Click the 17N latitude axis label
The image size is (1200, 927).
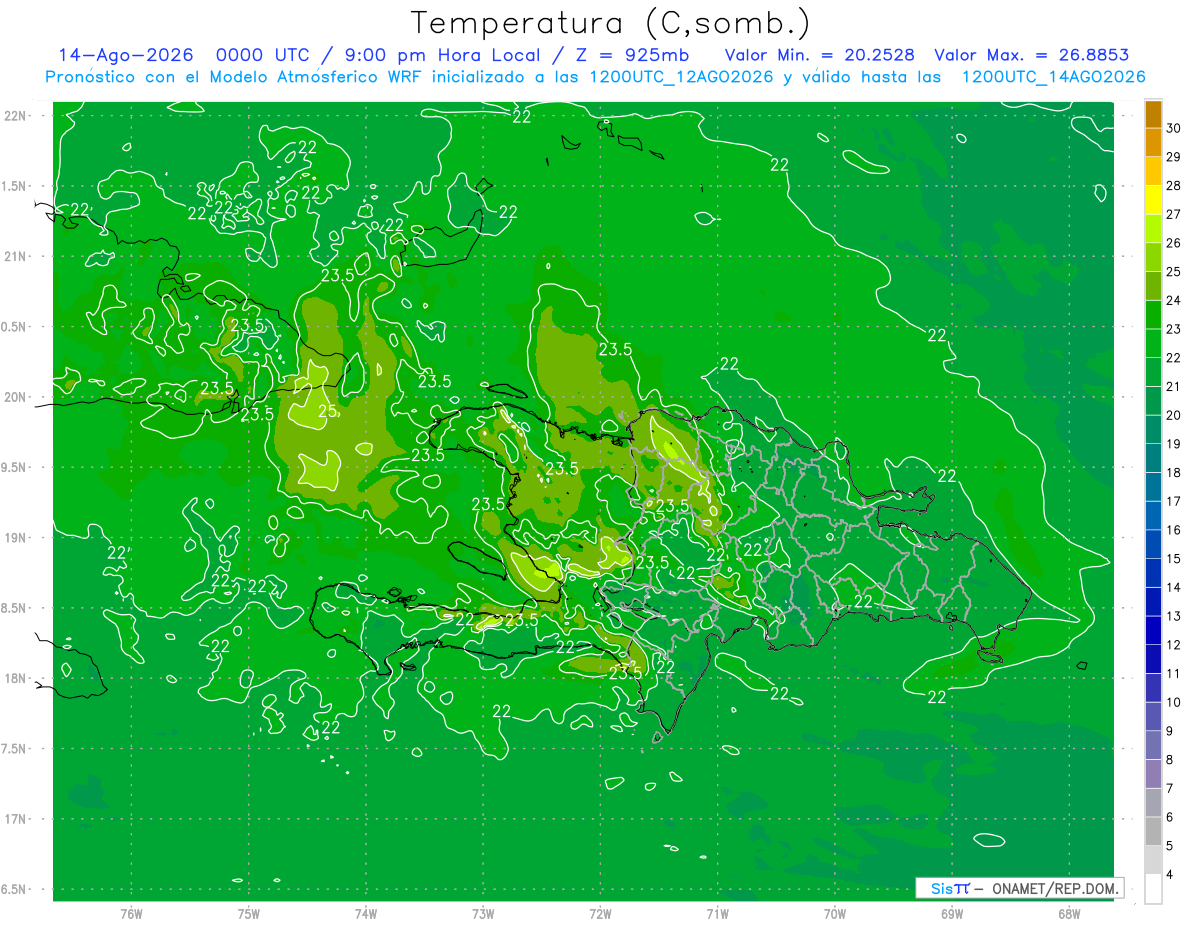click(16, 819)
